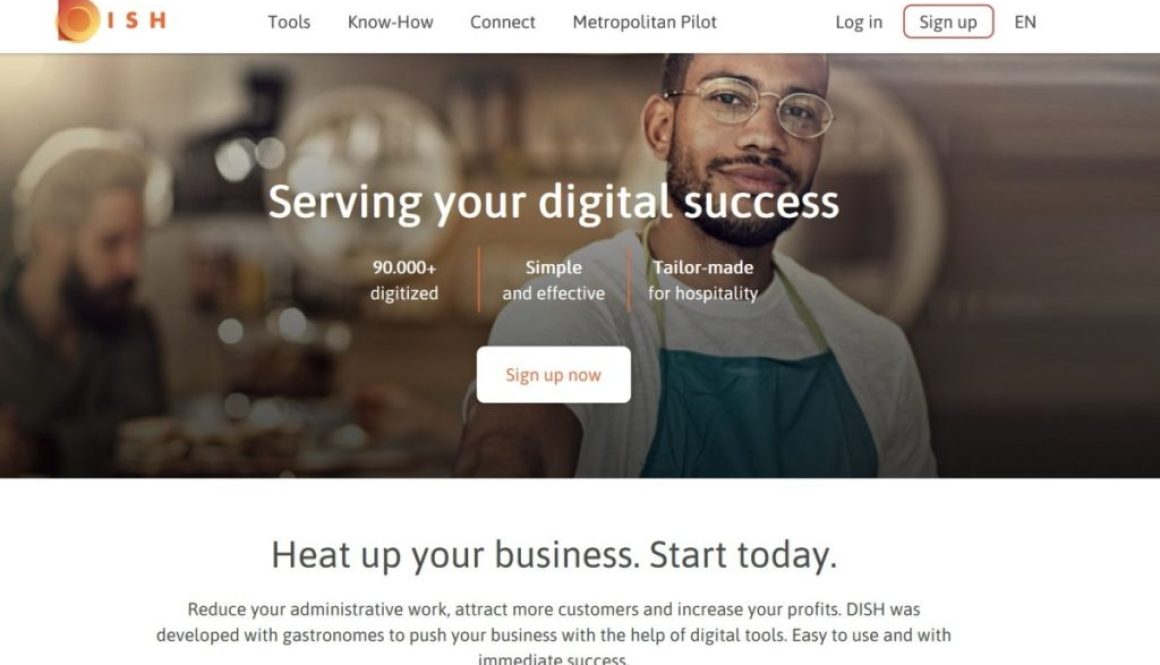Click the Log in link
The height and width of the screenshot is (665, 1160).
coord(858,22)
